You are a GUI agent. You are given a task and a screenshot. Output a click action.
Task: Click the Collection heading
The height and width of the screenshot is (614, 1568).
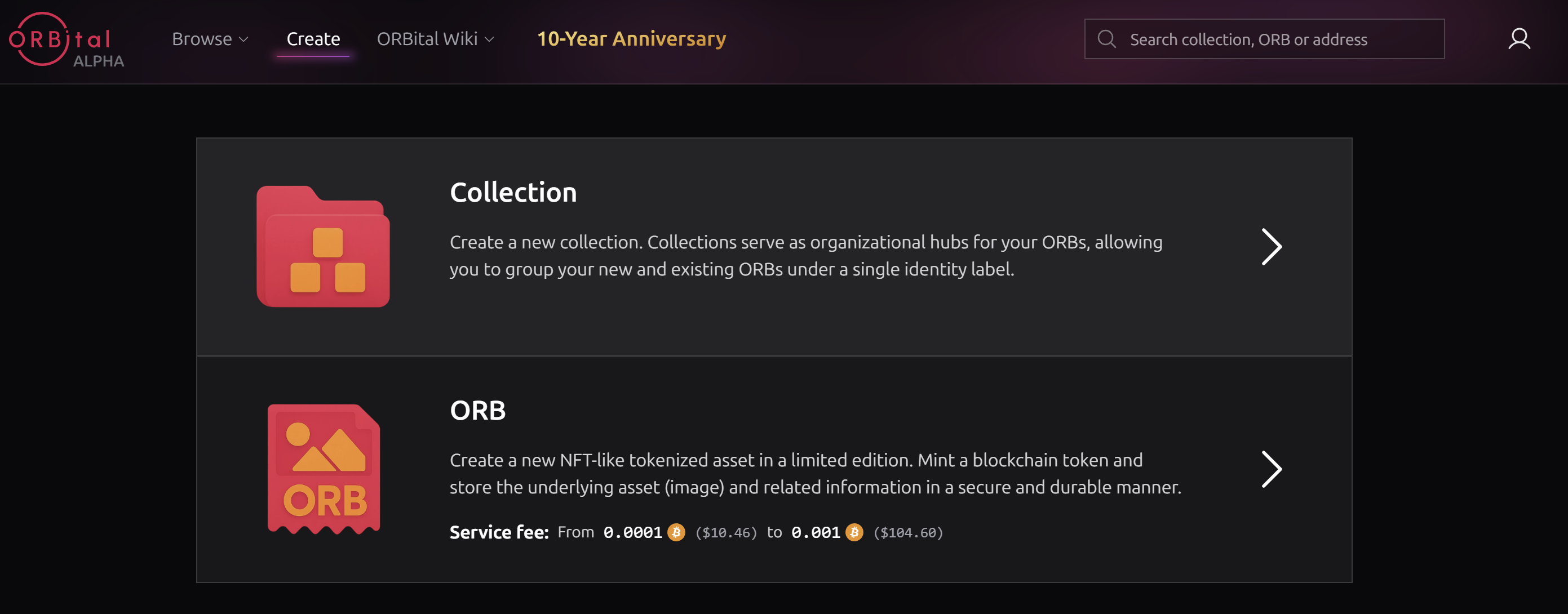click(x=512, y=192)
